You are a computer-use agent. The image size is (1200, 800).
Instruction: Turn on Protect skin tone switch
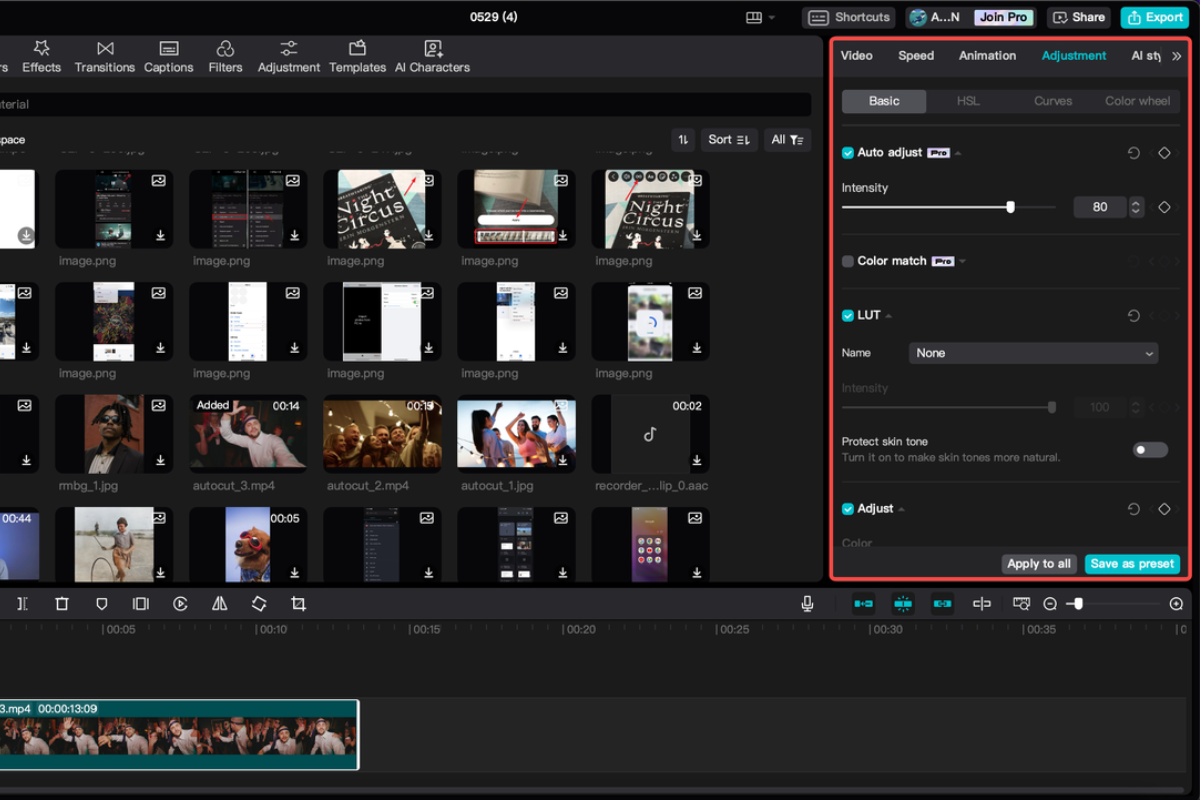(x=1149, y=450)
